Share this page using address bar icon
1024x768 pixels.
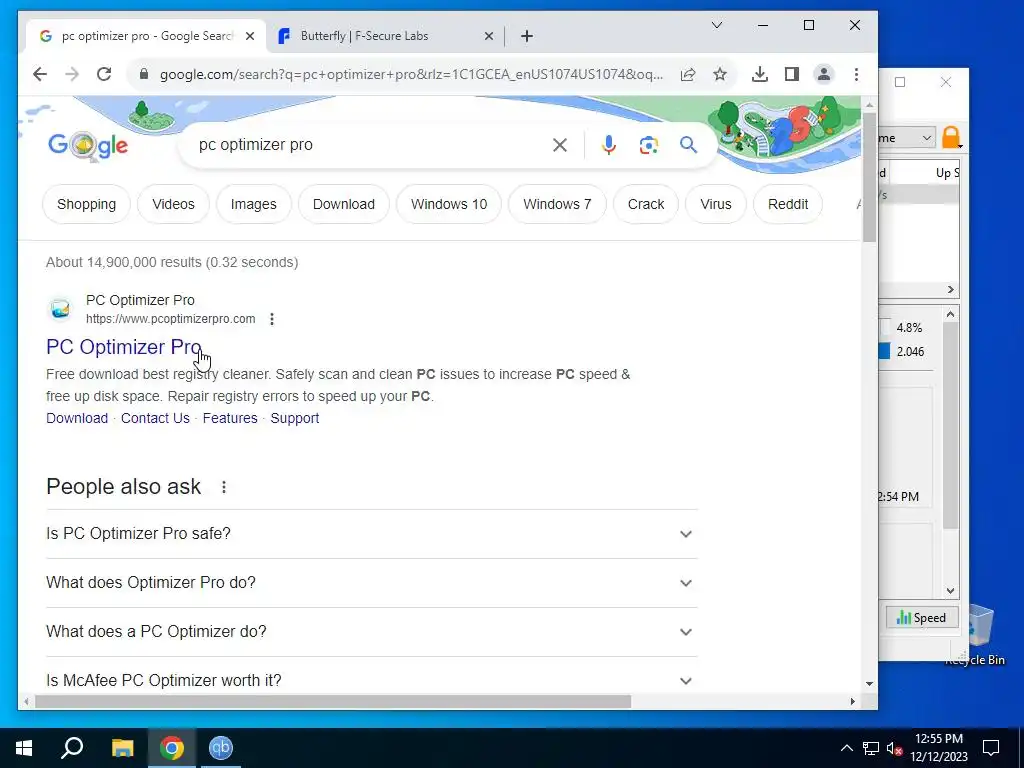click(688, 74)
